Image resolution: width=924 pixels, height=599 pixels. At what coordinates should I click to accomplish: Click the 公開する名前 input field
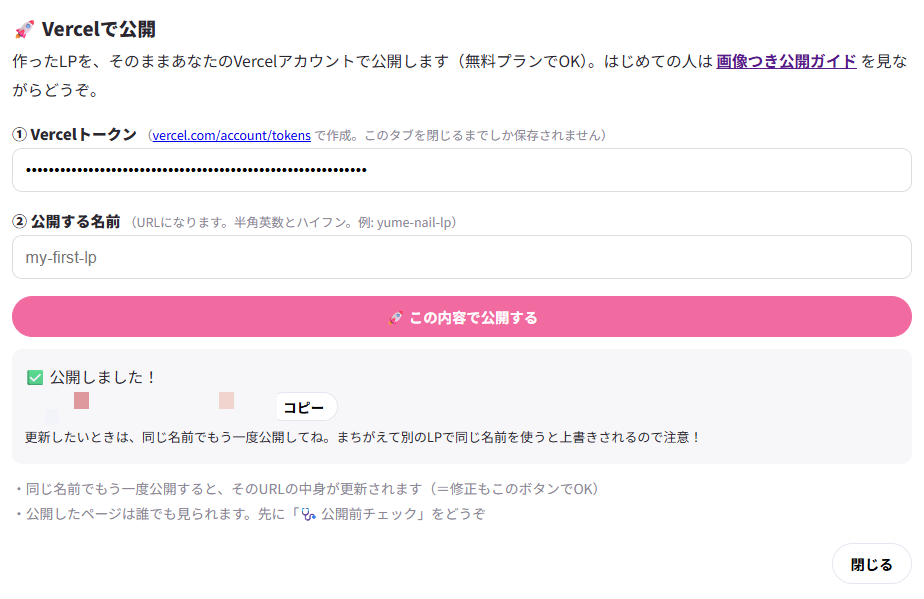point(462,257)
